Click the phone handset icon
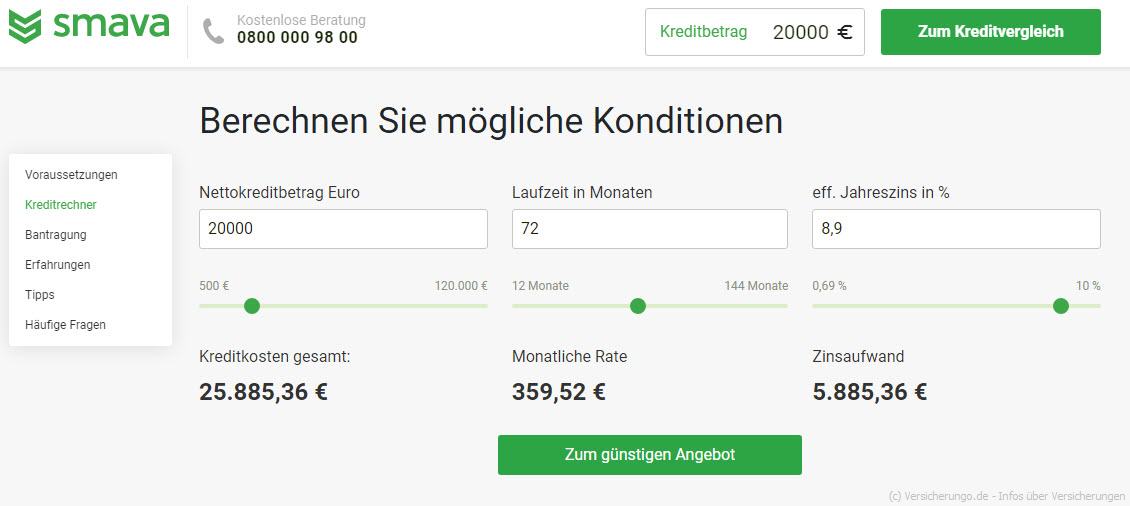The image size is (1130, 506). tap(213, 31)
